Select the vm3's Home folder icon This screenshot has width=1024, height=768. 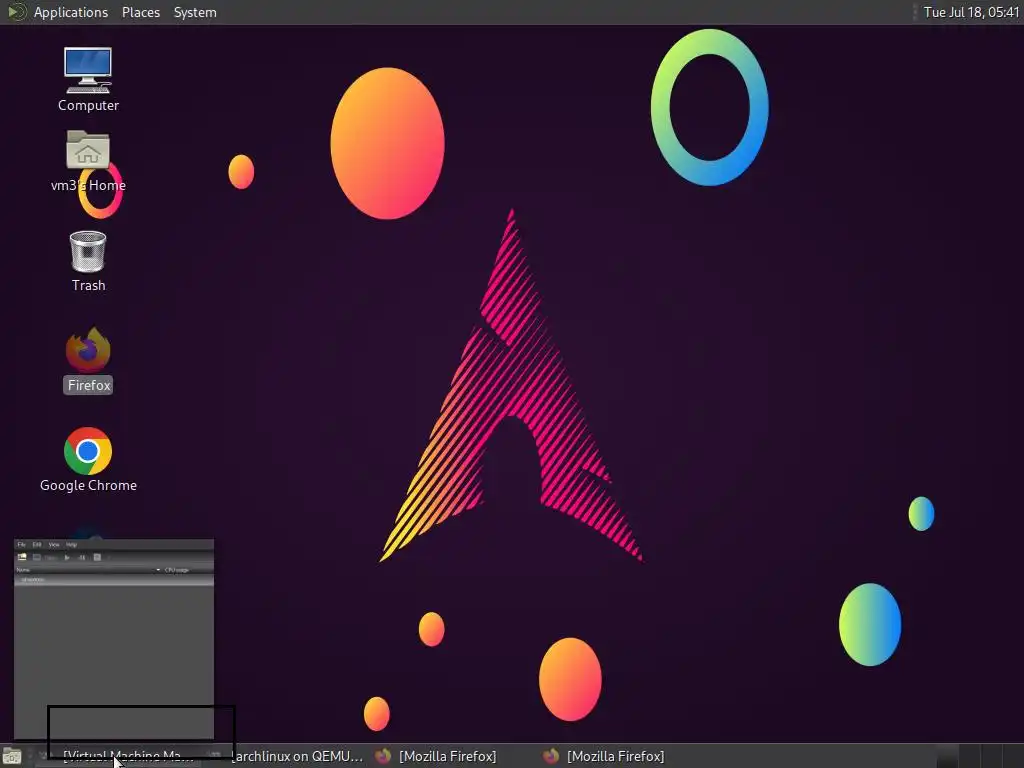[x=88, y=161]
